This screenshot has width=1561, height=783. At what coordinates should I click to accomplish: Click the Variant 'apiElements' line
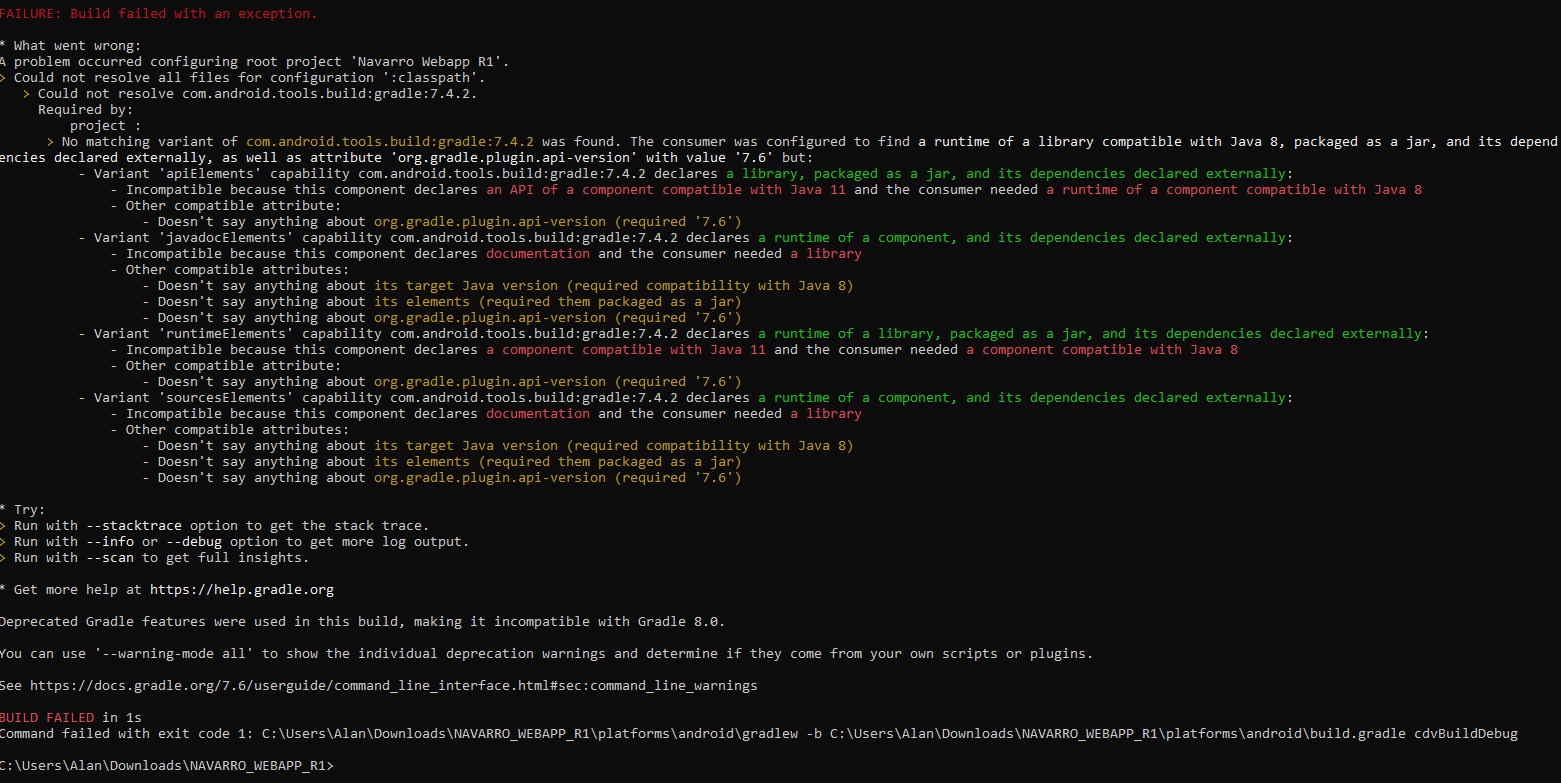[x=686, y=174]
